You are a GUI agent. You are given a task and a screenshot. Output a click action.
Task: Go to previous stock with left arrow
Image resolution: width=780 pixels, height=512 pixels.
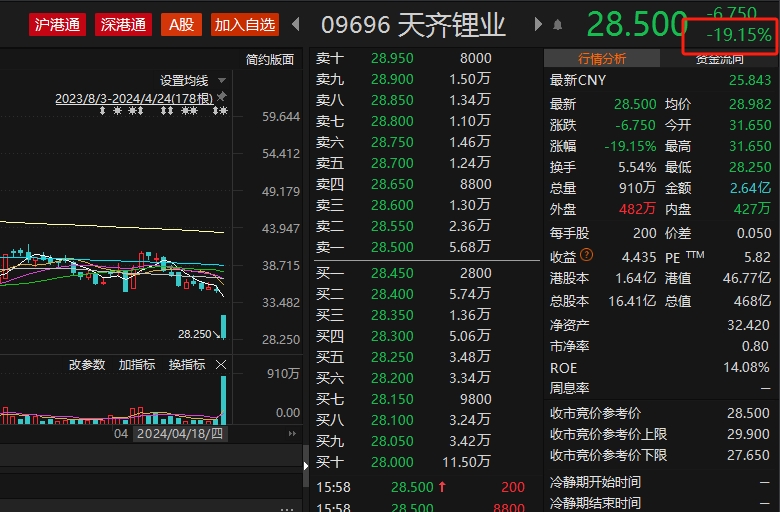click(x=296, y=24)
